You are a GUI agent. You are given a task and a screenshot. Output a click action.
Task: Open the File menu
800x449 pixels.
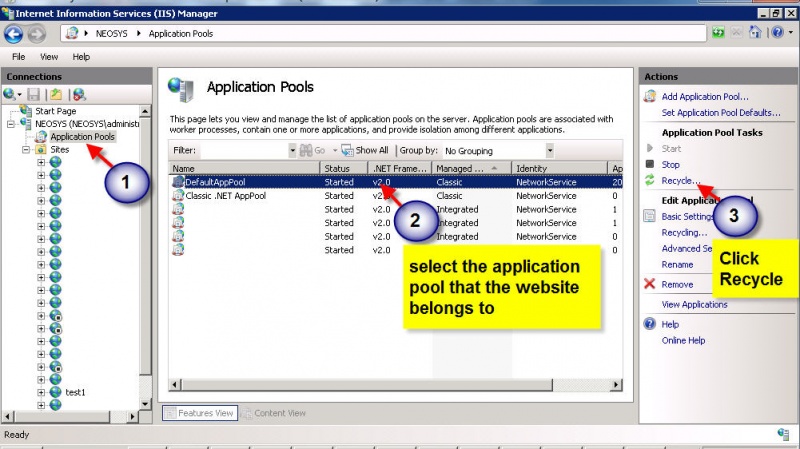pos(18,57)
